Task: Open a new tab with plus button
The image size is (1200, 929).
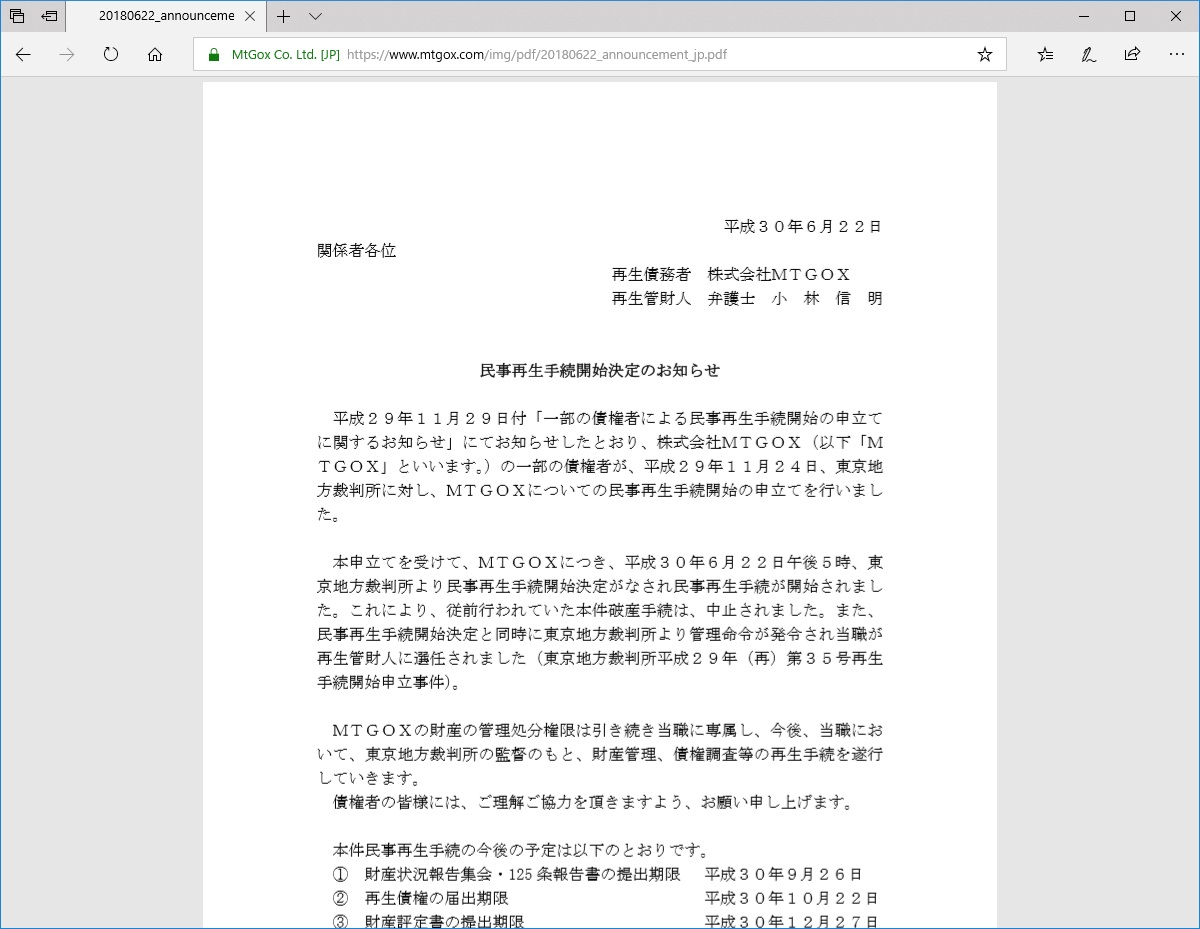Action: (x=283, y=16)
